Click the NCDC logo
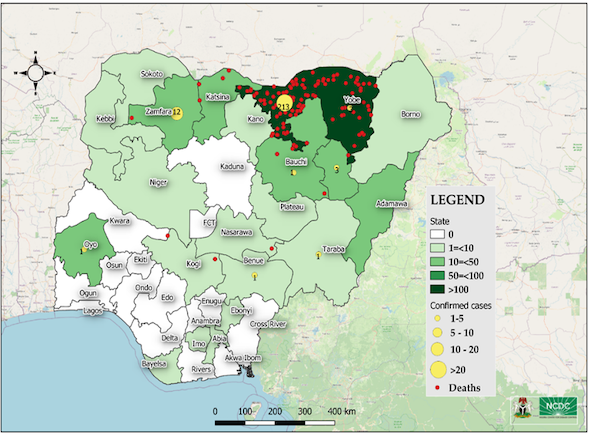The height and width of the screenshot is (436, 590). tap(558, 408)
